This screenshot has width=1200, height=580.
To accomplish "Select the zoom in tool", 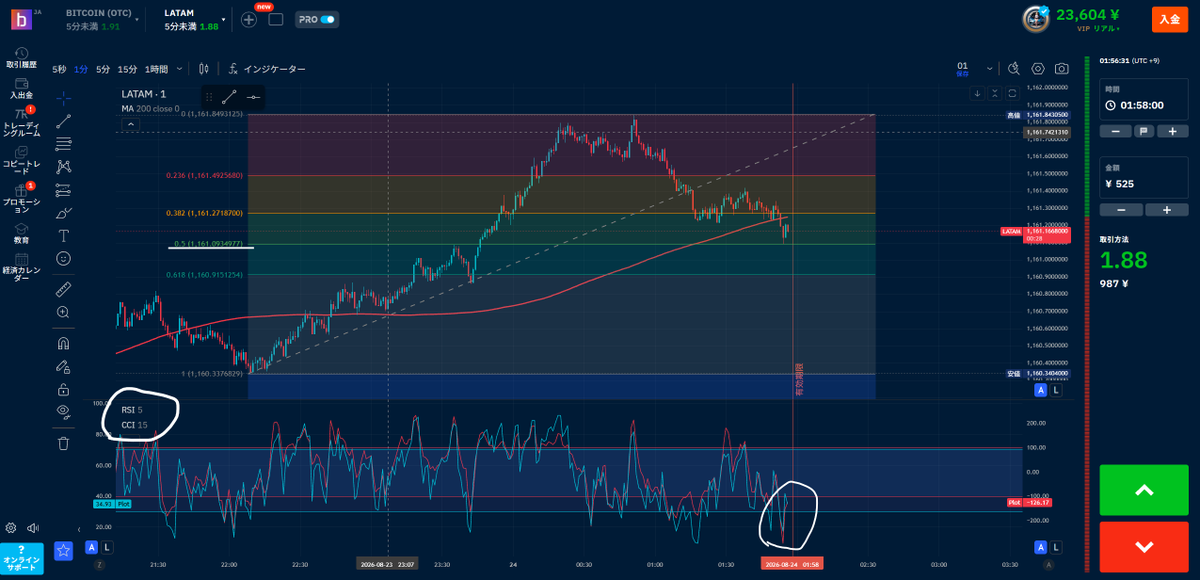I will [x=63, y=312].
